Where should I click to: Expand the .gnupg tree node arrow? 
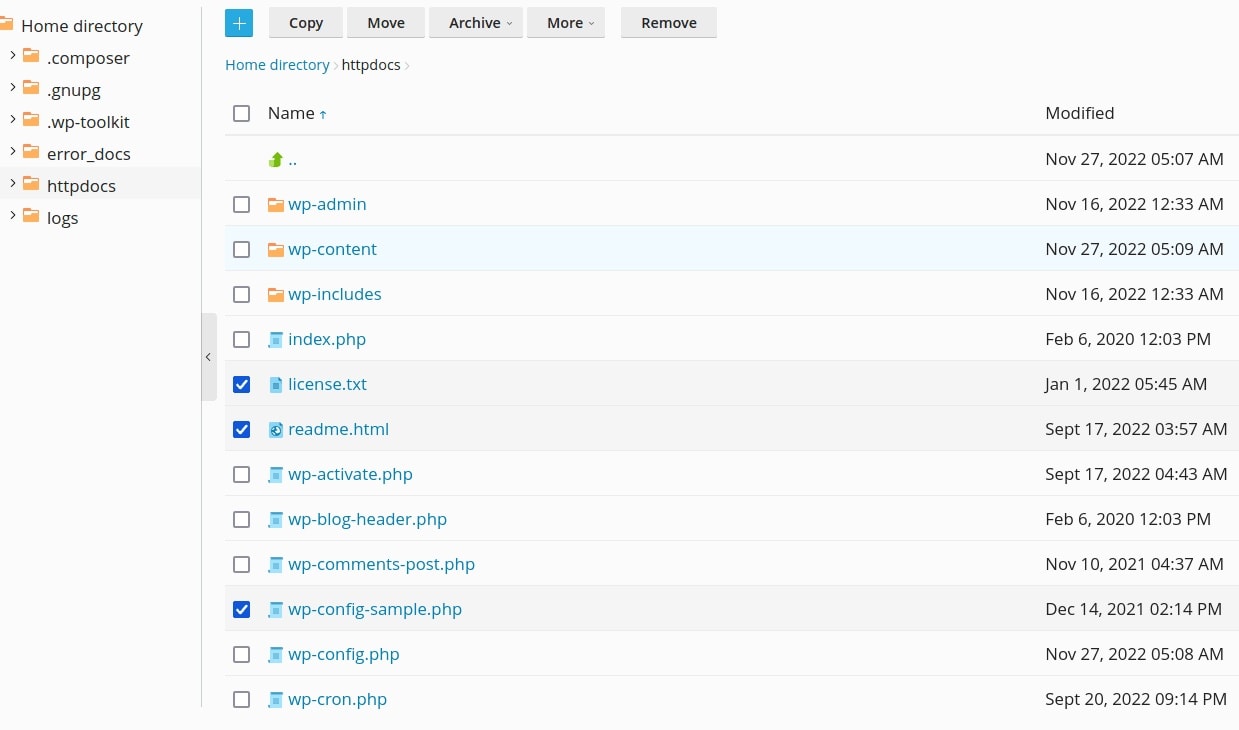[x=12, y=88]
